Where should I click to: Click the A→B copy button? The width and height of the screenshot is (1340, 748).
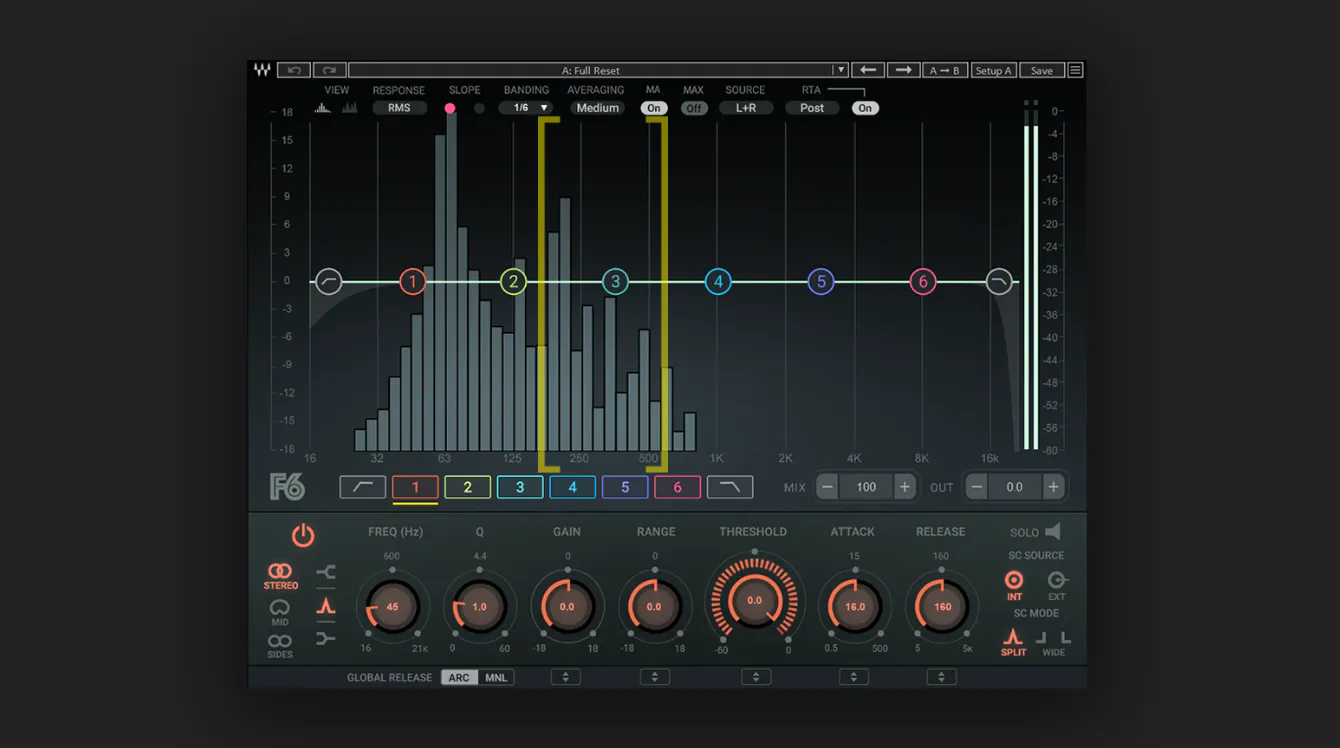(x=944, y=70)
